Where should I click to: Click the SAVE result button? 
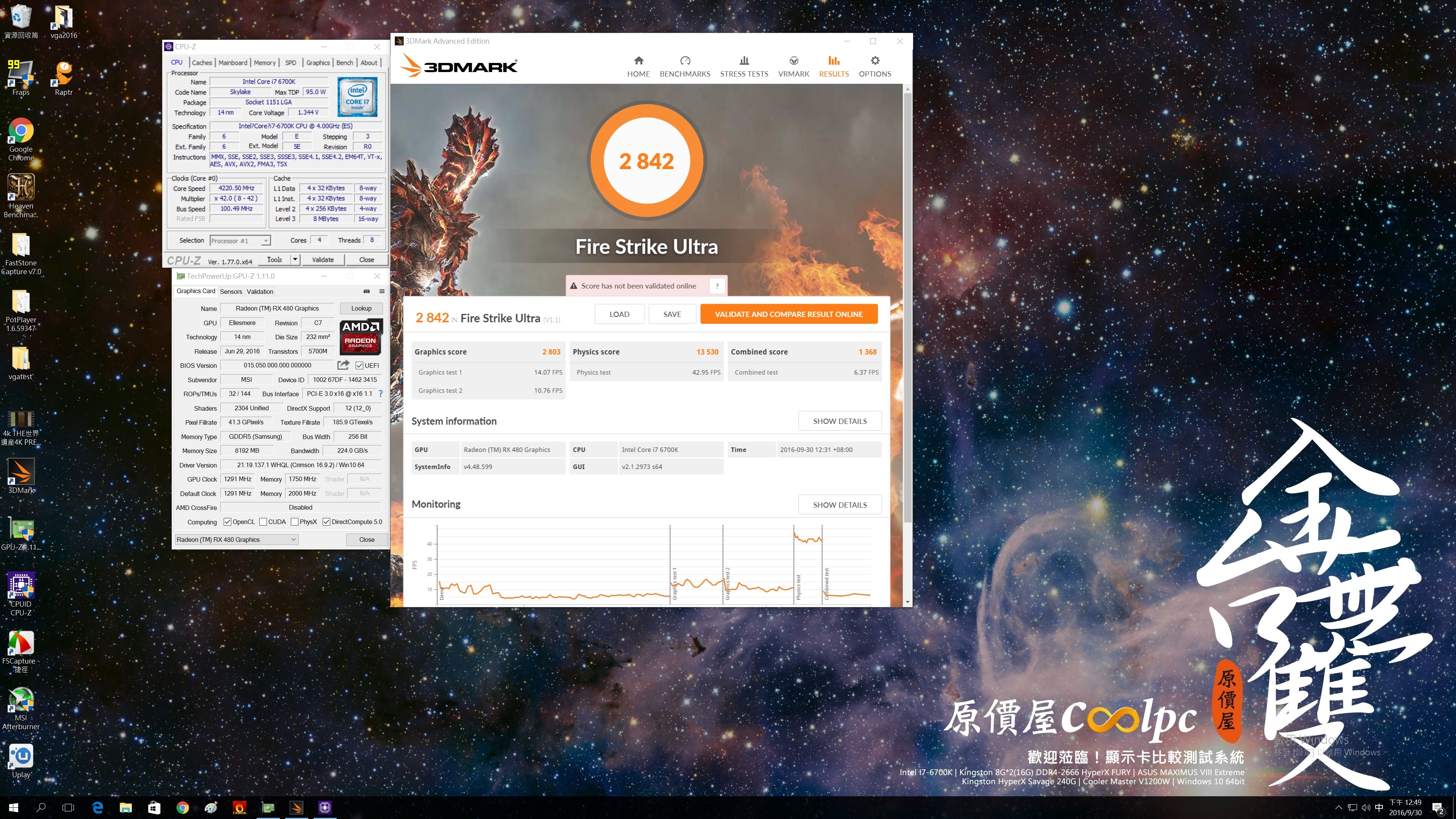[x=672, y=314]
